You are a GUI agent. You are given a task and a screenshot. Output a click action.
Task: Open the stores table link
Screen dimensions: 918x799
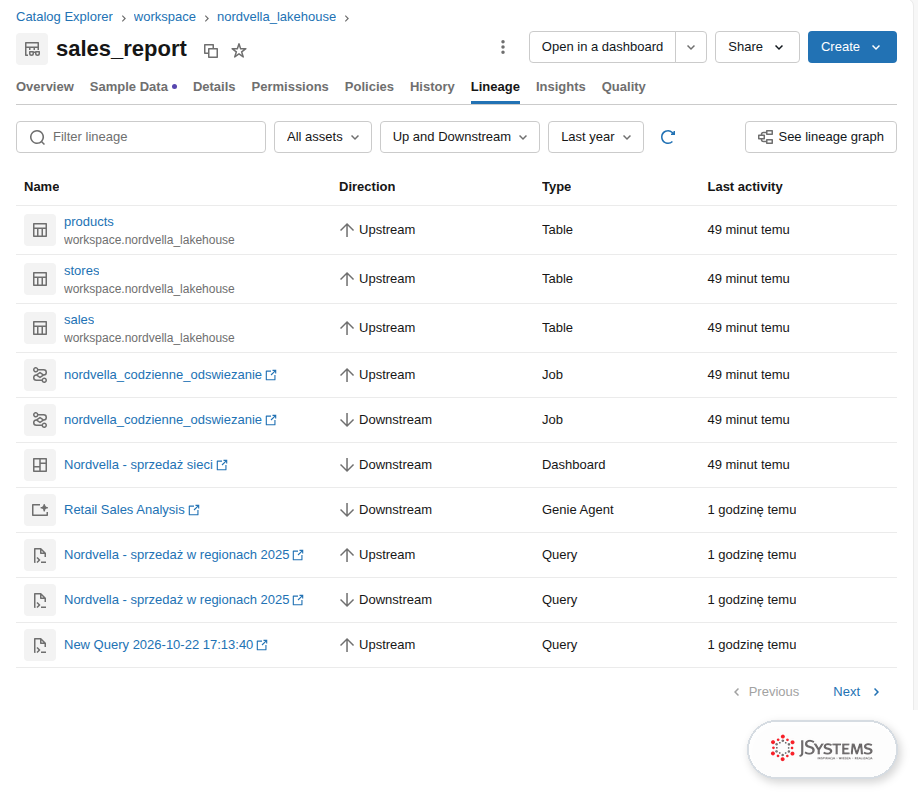pyautogui.click(x=81, y=271)
